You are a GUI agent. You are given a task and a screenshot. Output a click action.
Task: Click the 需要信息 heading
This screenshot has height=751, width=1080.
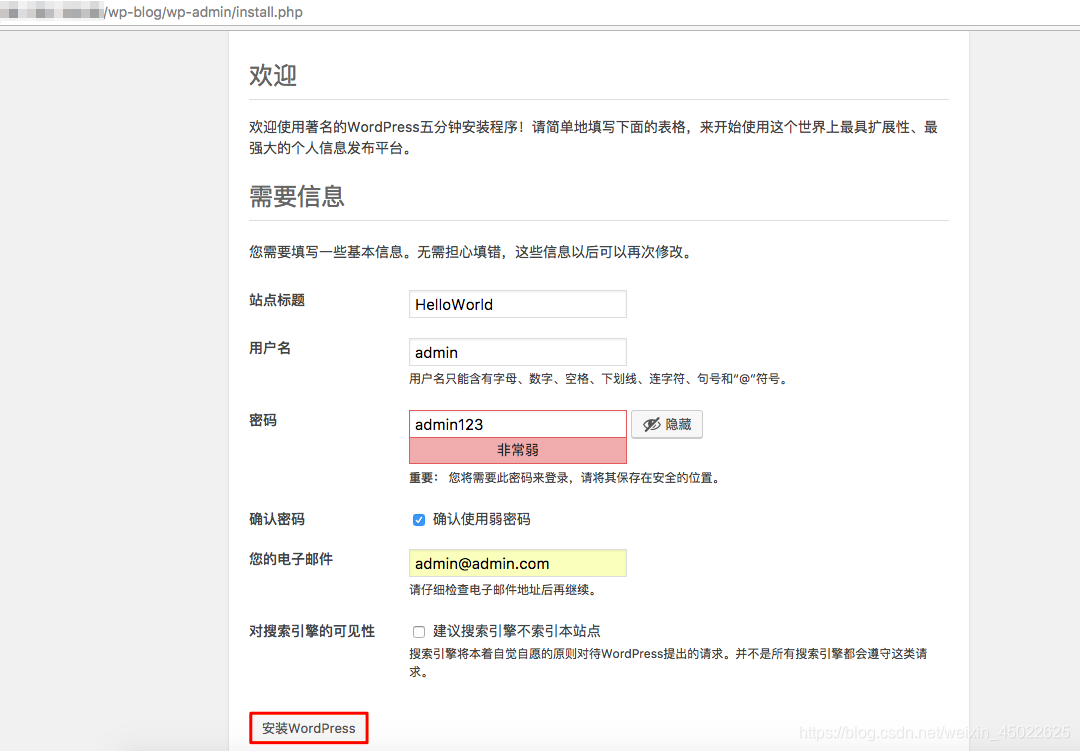(x=296, y=196)
